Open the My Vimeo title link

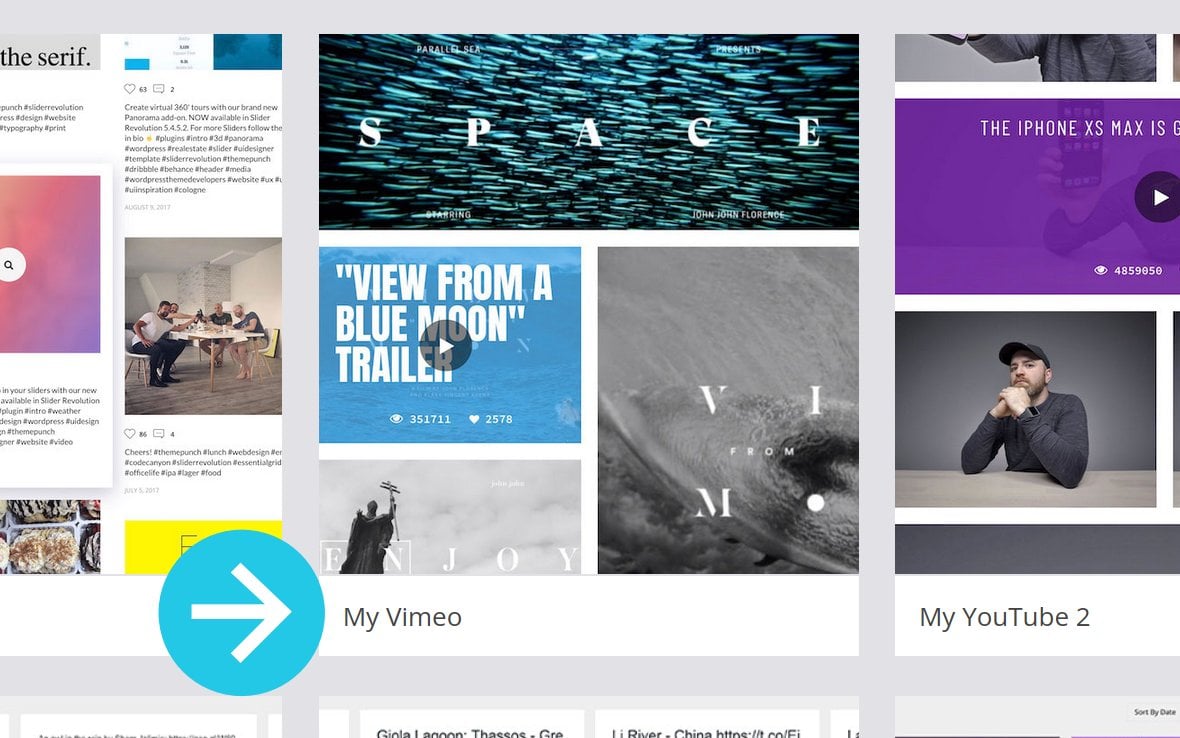403,617
